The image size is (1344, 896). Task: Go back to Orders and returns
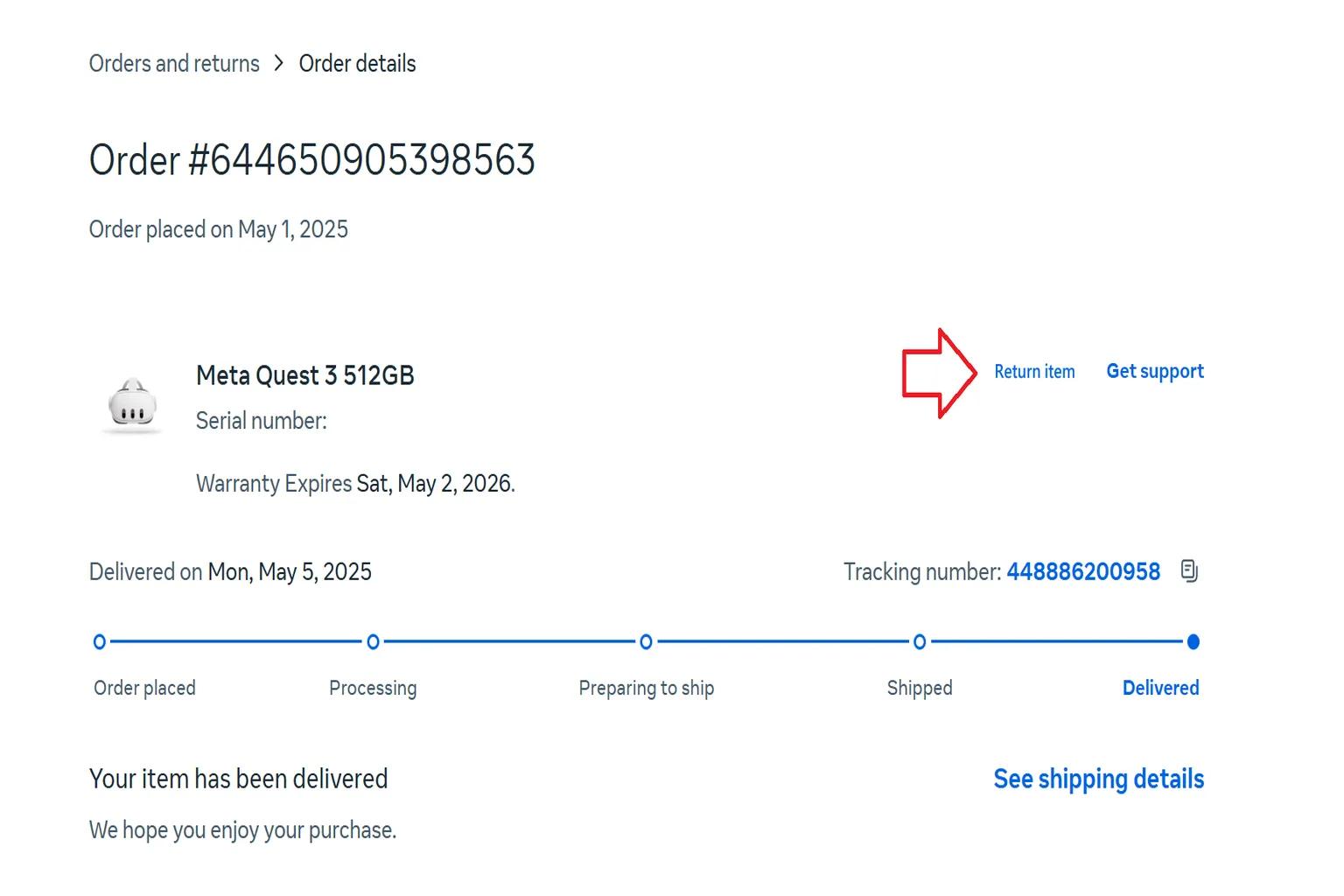[x=174, y=64]
